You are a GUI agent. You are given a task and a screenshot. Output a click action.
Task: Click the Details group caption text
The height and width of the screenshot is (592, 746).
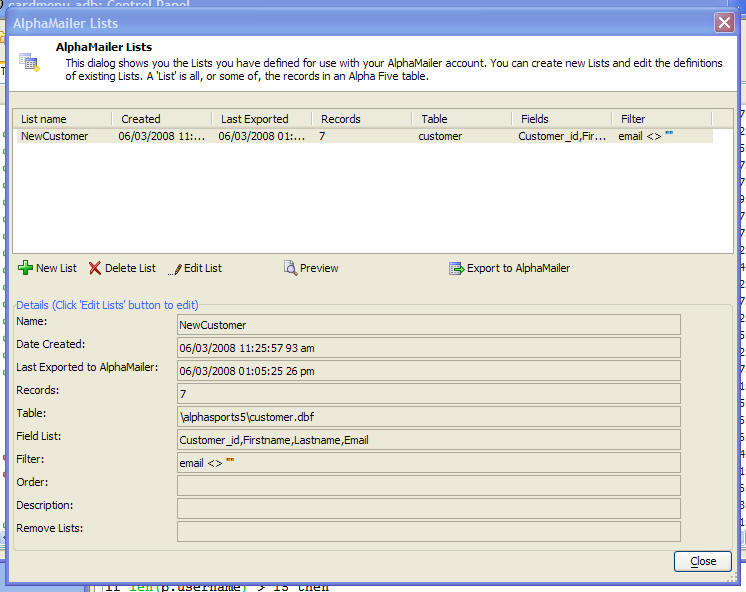click(107, 305)
